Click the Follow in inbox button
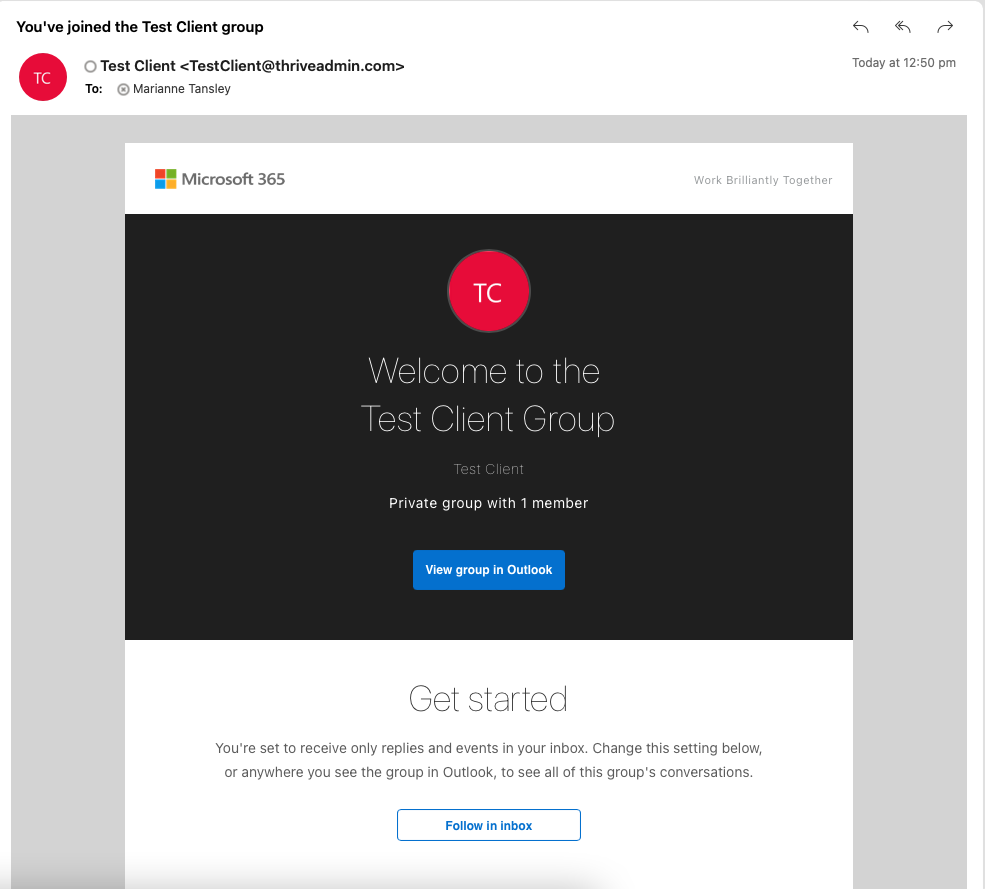This screenshot has height=889, width=985. pos(489,825)
